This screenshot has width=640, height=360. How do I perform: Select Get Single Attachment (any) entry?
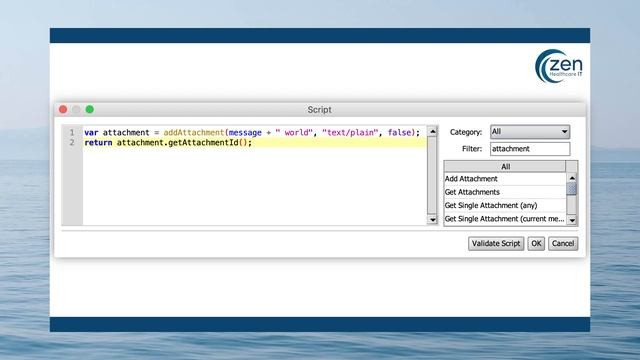505,206
